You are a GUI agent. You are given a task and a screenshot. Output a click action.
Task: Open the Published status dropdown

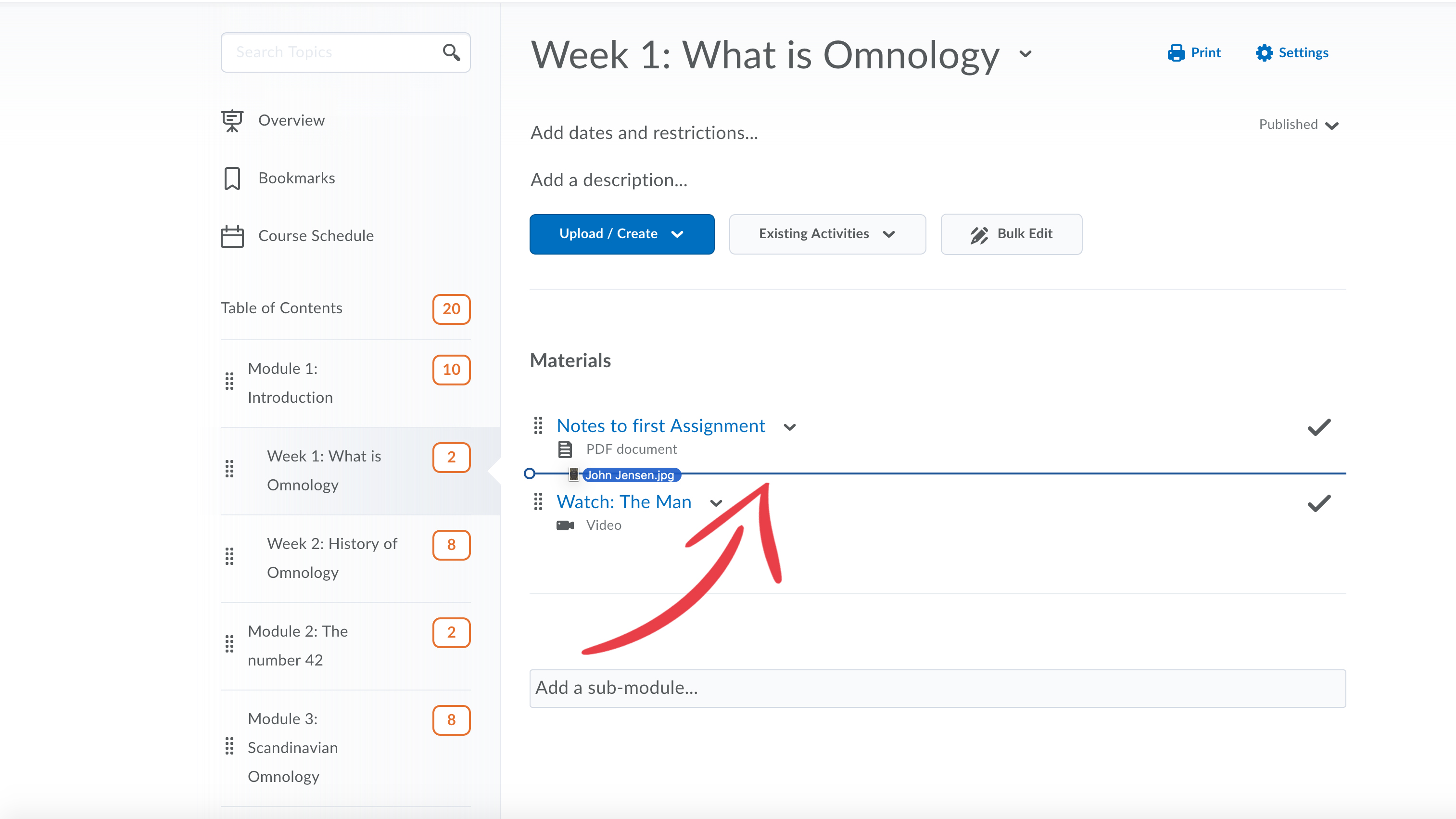coord(1298,125)
